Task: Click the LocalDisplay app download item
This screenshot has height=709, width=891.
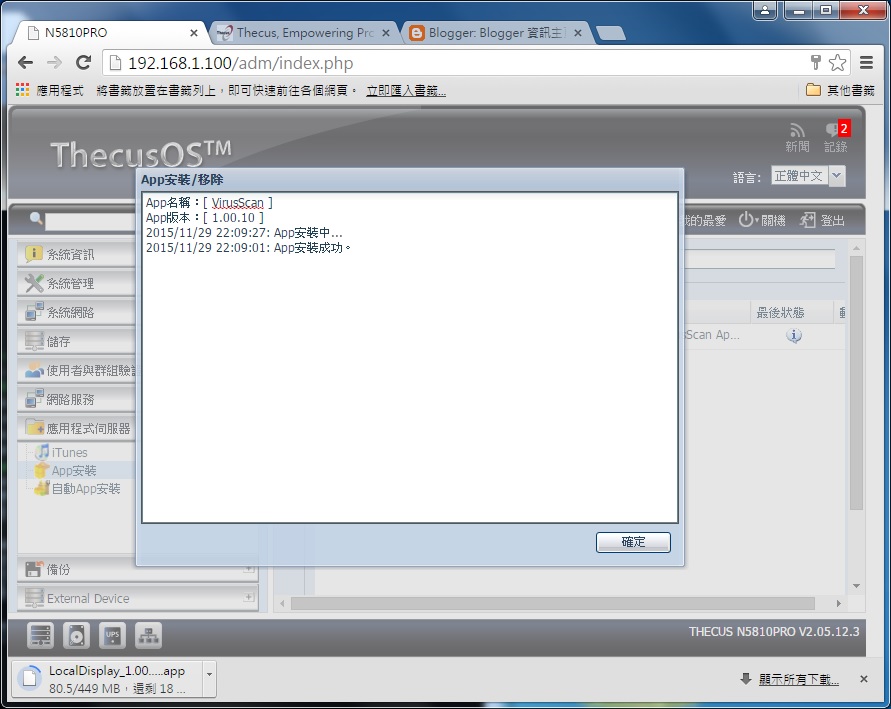Action: 108,678
